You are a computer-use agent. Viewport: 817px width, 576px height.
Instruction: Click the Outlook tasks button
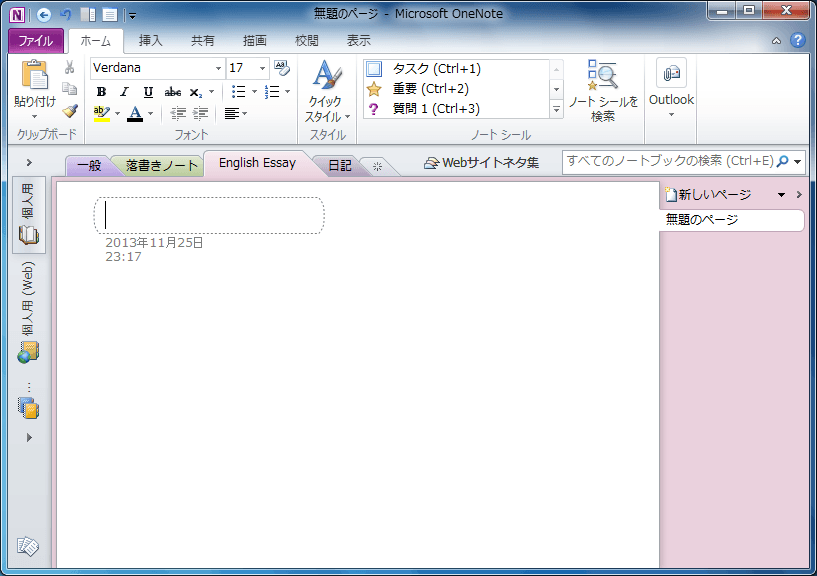point(671,89)
